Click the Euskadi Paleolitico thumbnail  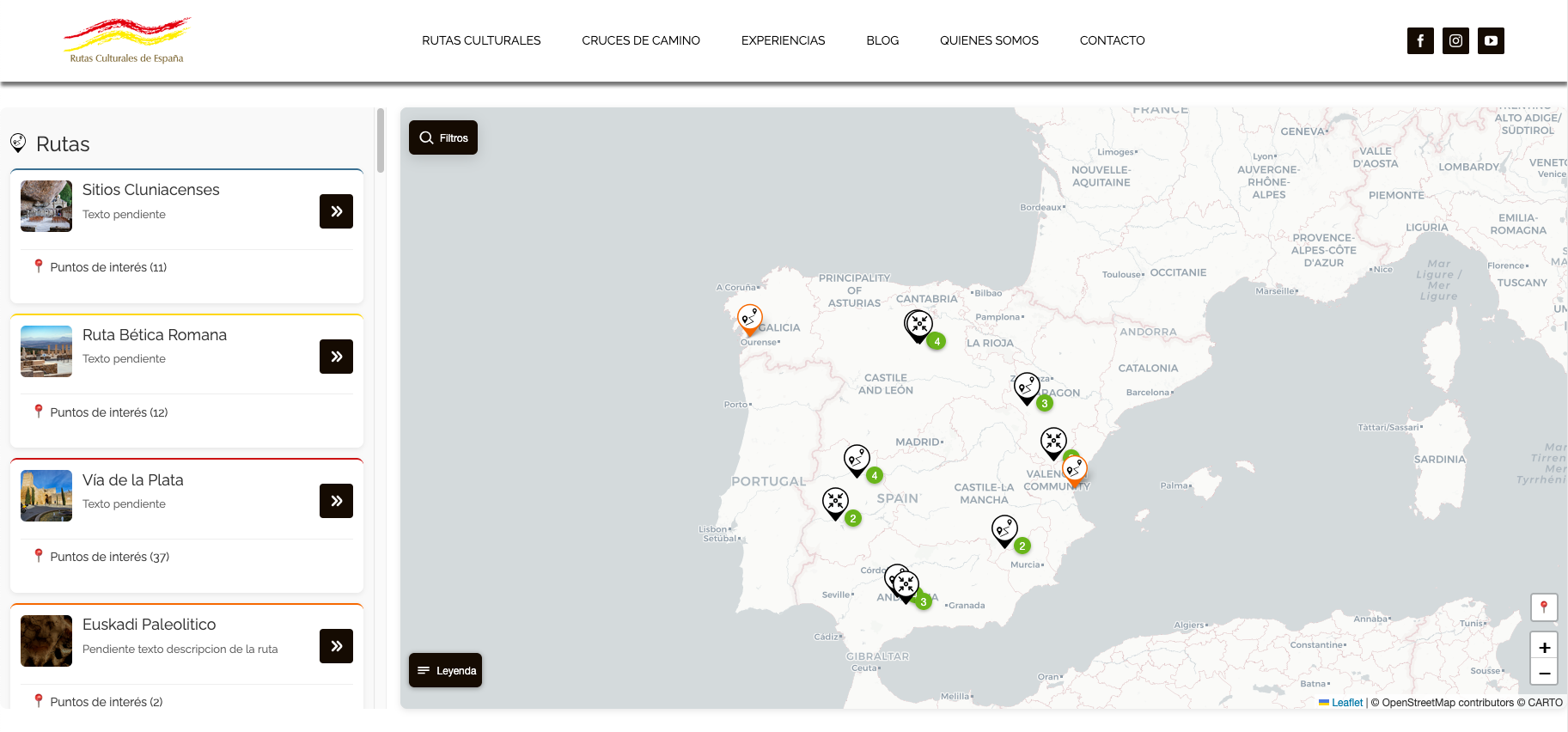point(46,641)
